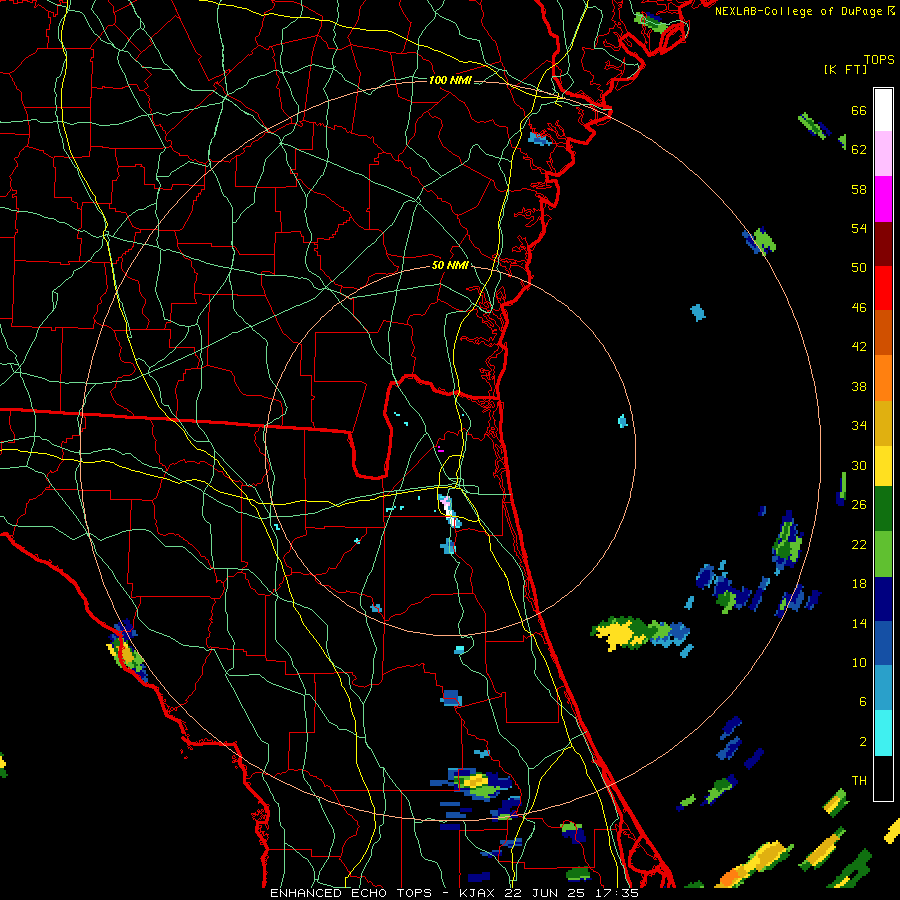Click the white 66 kft legend swatch
The height and width of the screenshot is (900, 900).
(883, 110)
